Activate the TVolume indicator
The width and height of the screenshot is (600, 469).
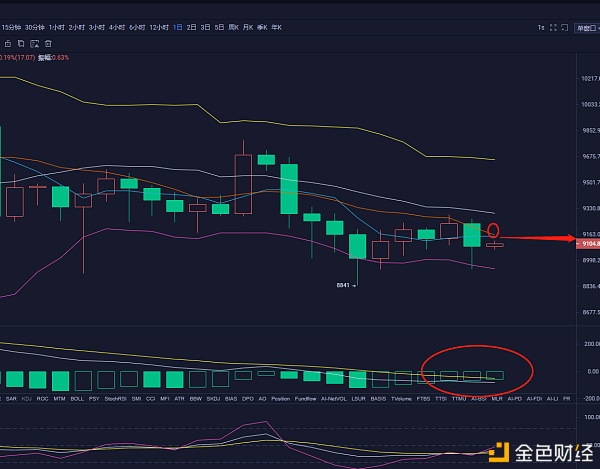401,399
